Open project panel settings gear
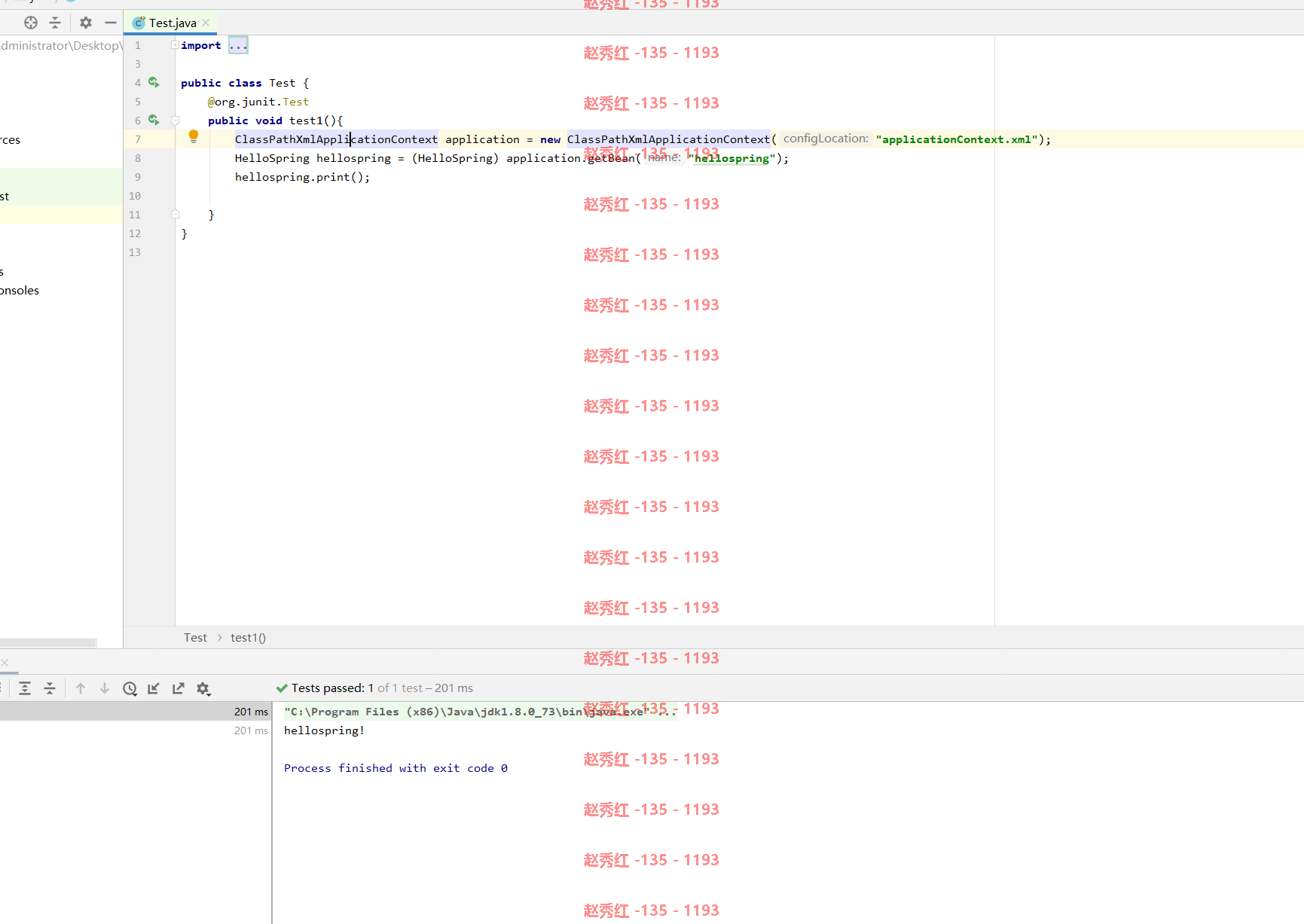 click(86, 23)
